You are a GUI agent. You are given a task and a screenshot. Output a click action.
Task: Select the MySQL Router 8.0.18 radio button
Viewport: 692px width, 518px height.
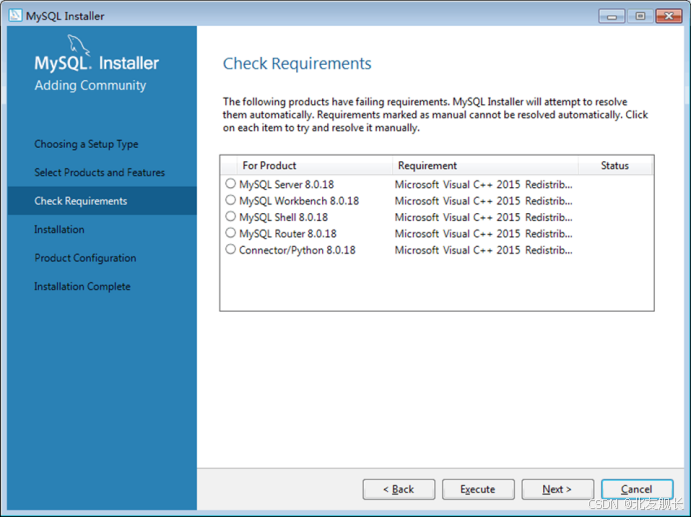(x=230, y=233)
